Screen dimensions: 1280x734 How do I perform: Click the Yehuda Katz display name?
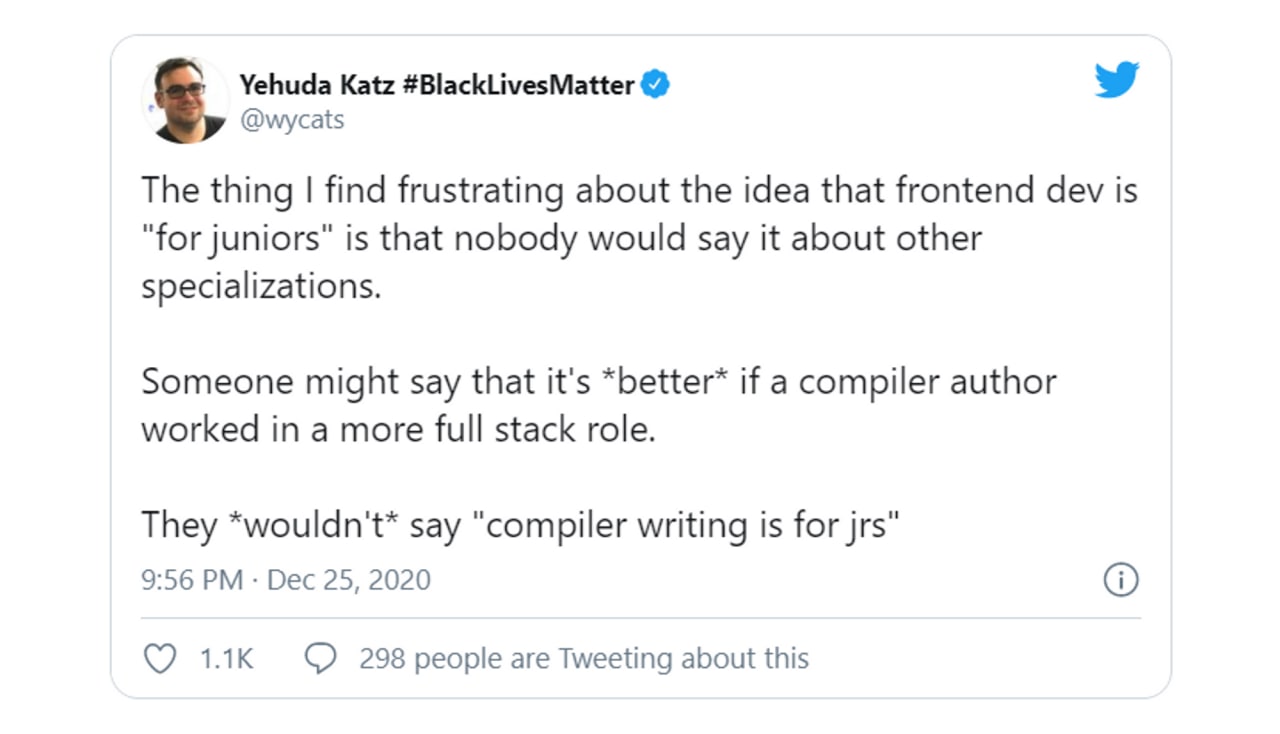pos(316,85)
